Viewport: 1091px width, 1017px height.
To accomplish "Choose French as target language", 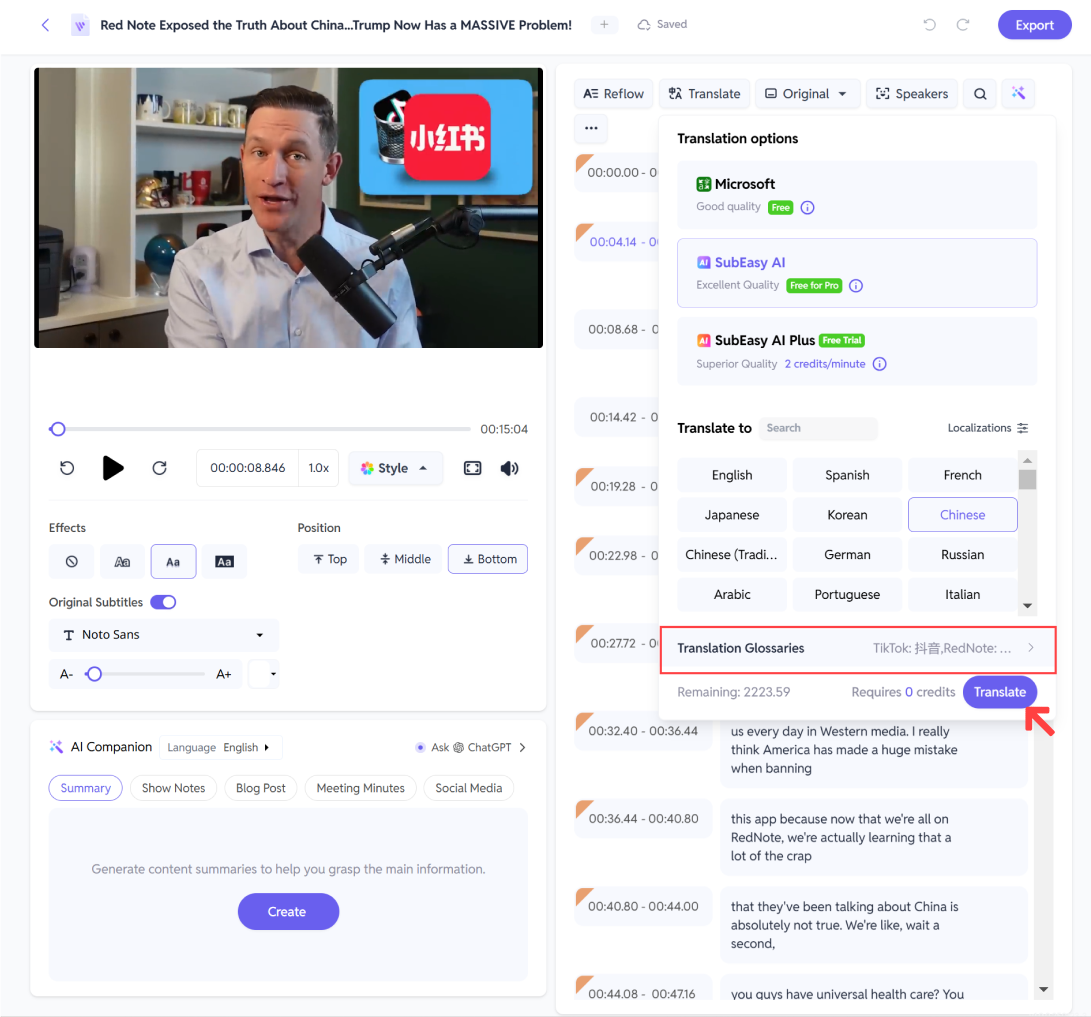I will click(x=962, y=475).
